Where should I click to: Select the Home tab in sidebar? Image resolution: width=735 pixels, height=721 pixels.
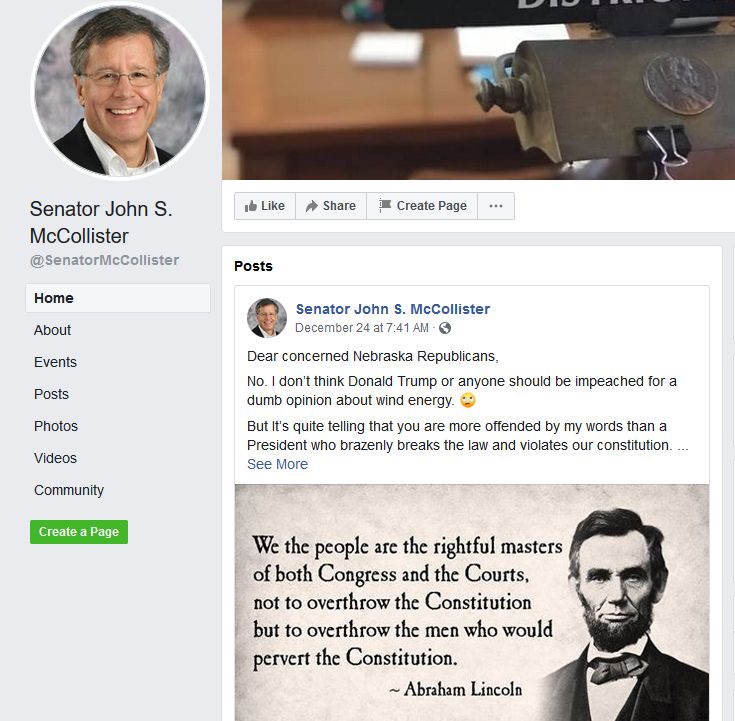[118, 298]
